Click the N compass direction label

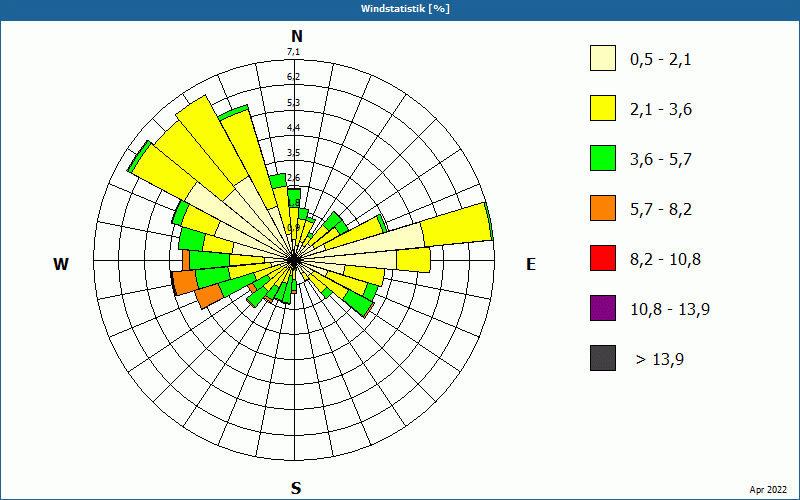[296, 36]
